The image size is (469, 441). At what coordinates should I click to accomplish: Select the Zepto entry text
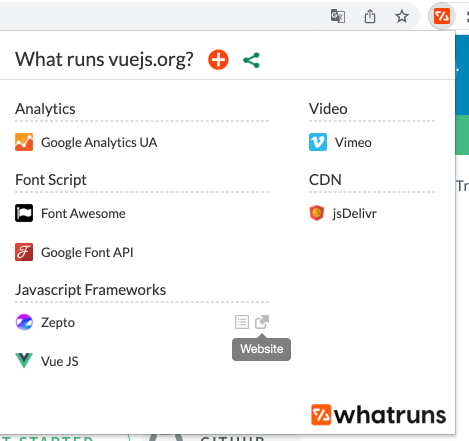[x=58, y=323]
